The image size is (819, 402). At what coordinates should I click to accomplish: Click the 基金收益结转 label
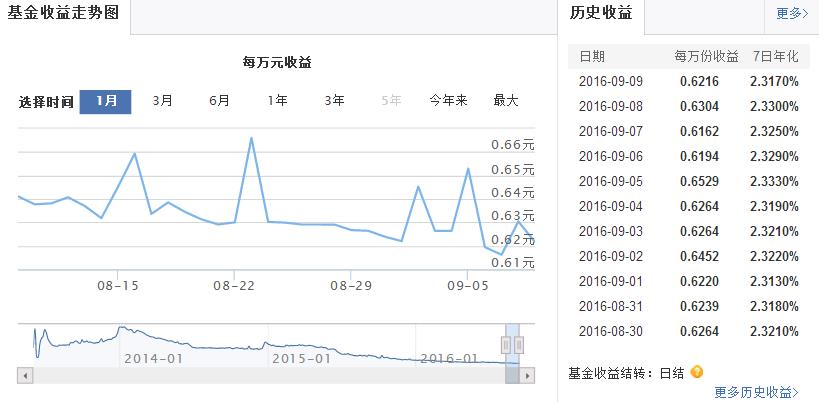pos(606,373)
